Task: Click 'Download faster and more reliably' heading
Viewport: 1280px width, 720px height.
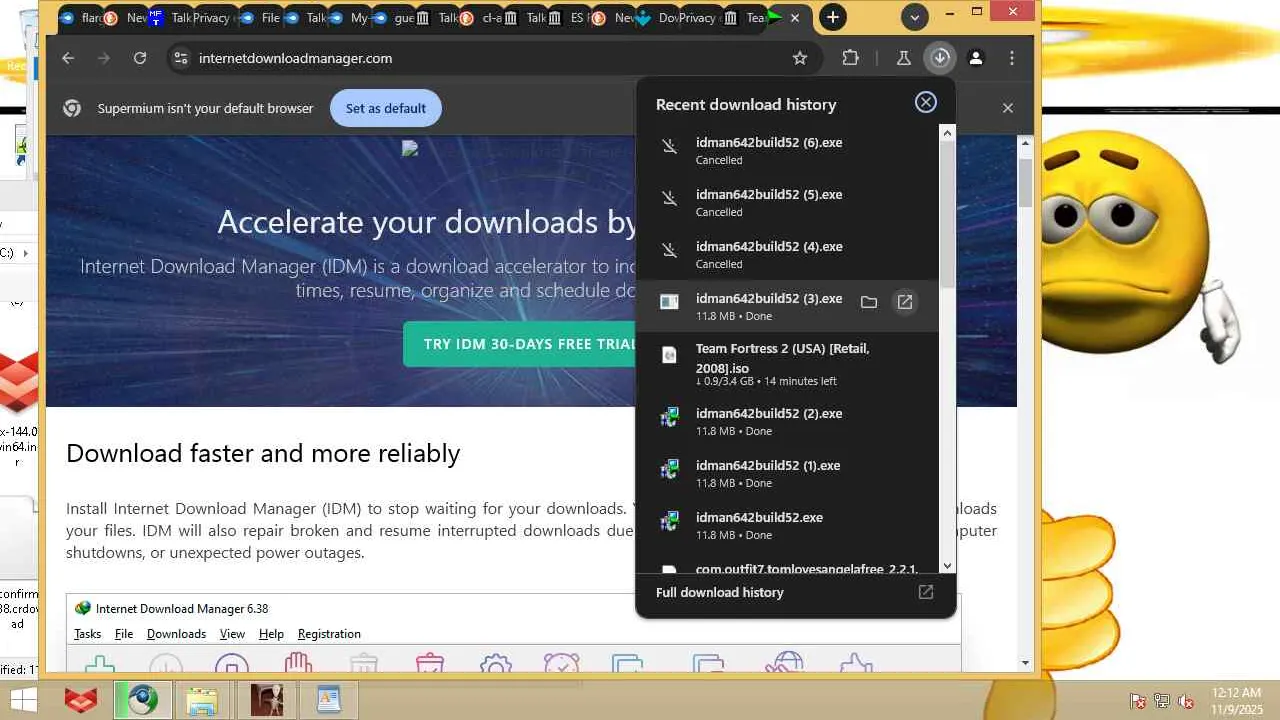Action: point(263,453)
